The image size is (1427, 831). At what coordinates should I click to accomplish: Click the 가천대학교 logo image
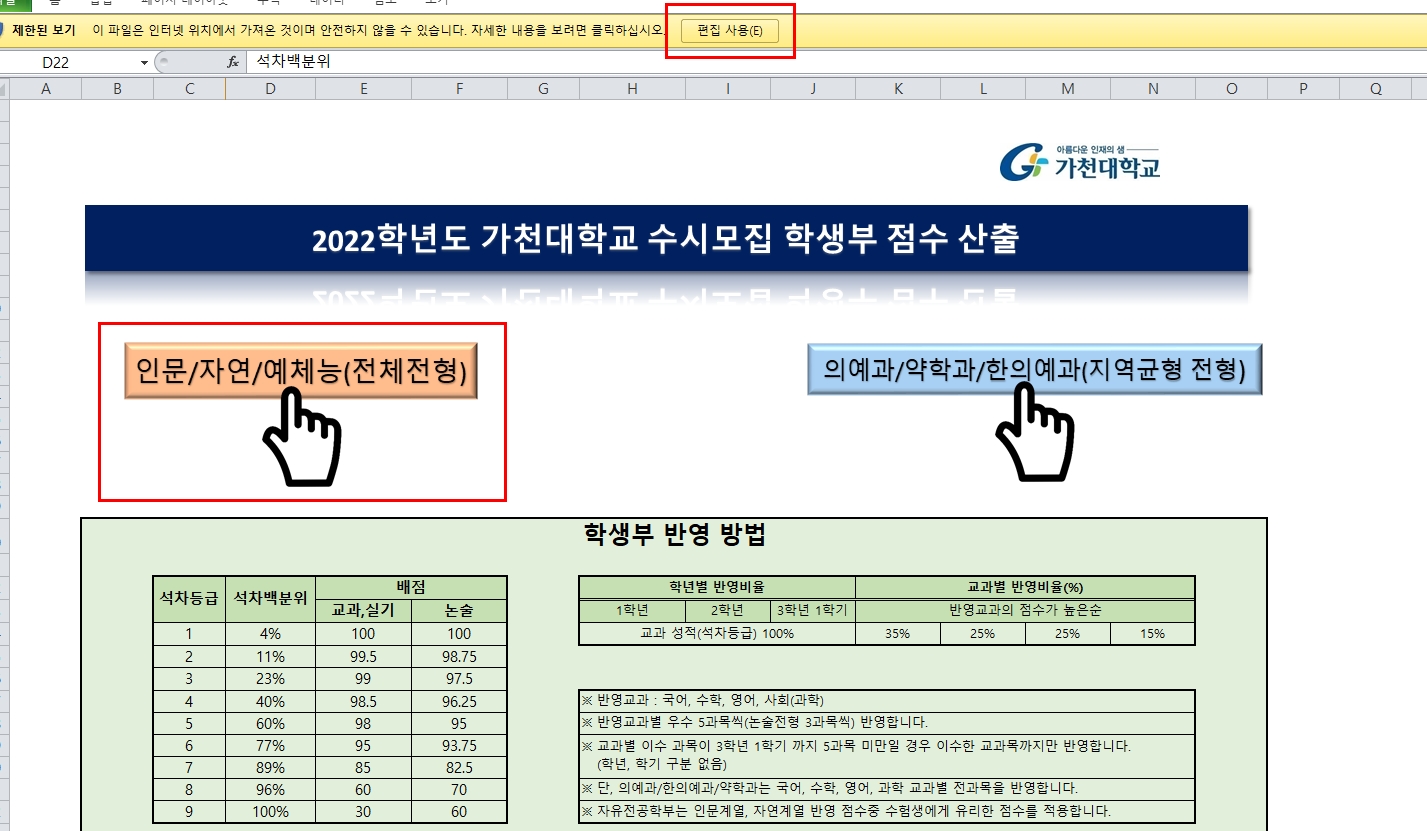coord(1080,162)
